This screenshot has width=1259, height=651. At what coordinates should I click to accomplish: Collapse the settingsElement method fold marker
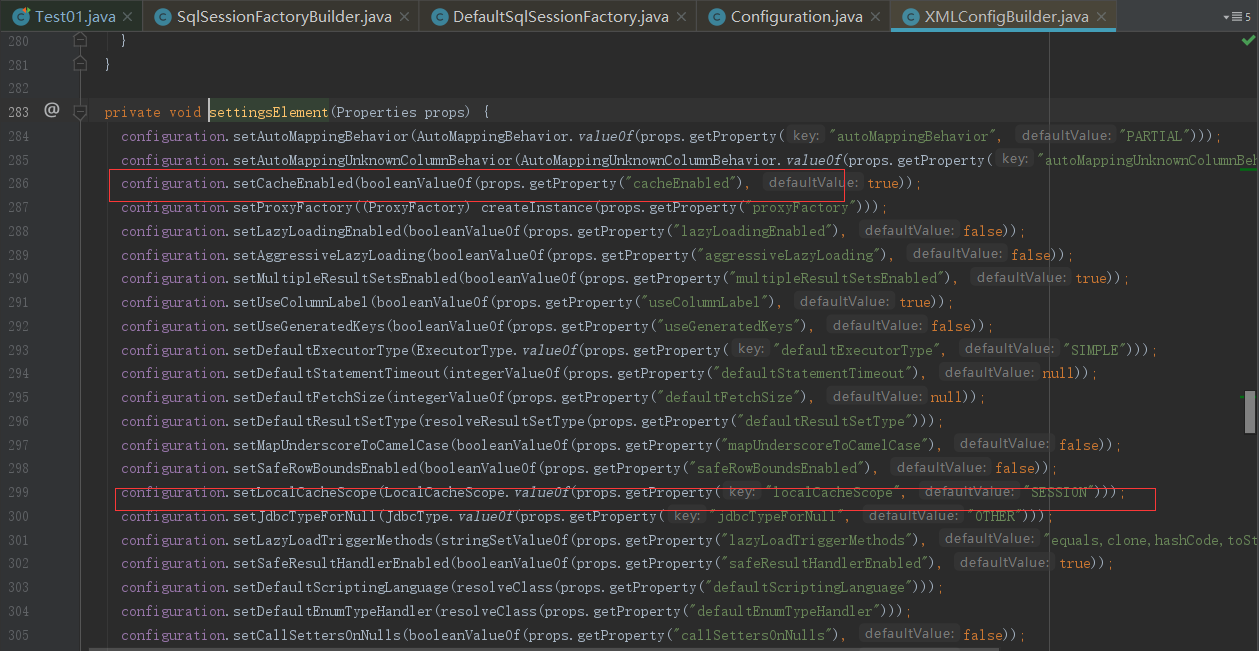coord(82,112)
